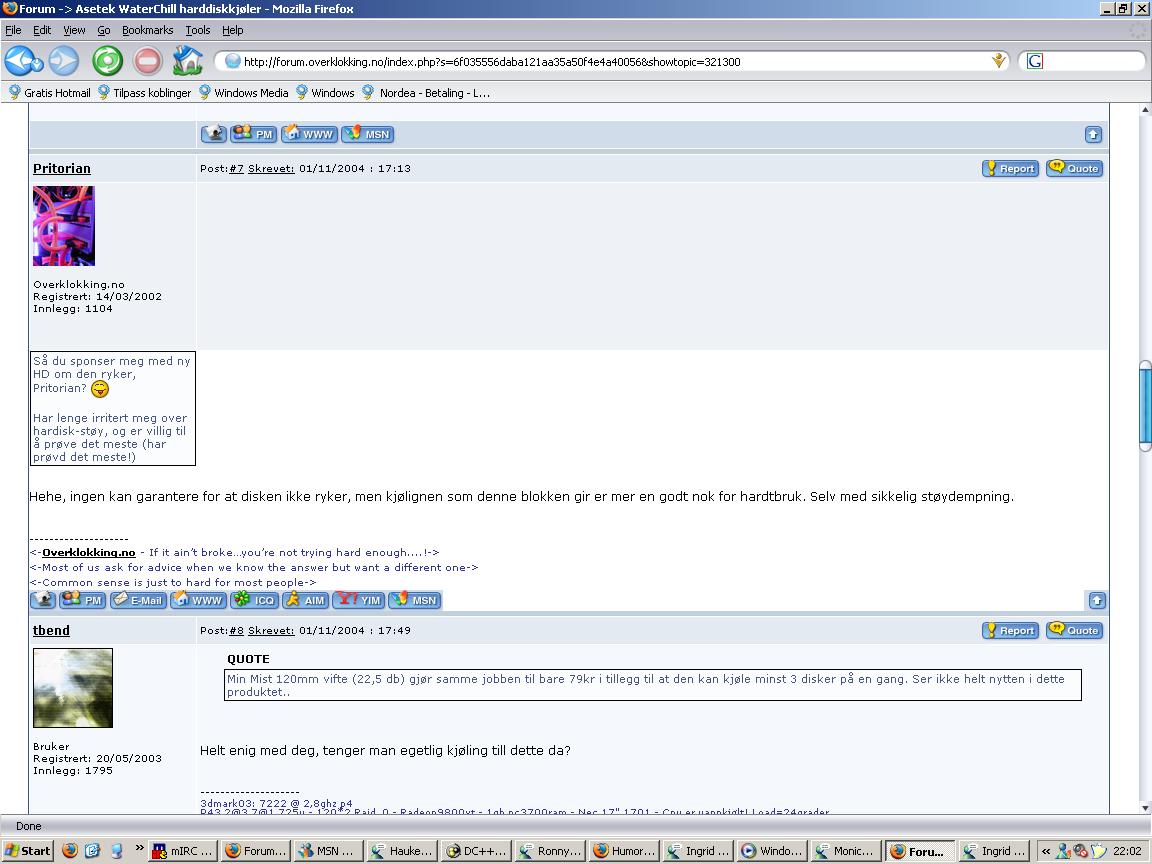
Task: Click the WWW button in top post footer
Action: 309,134
